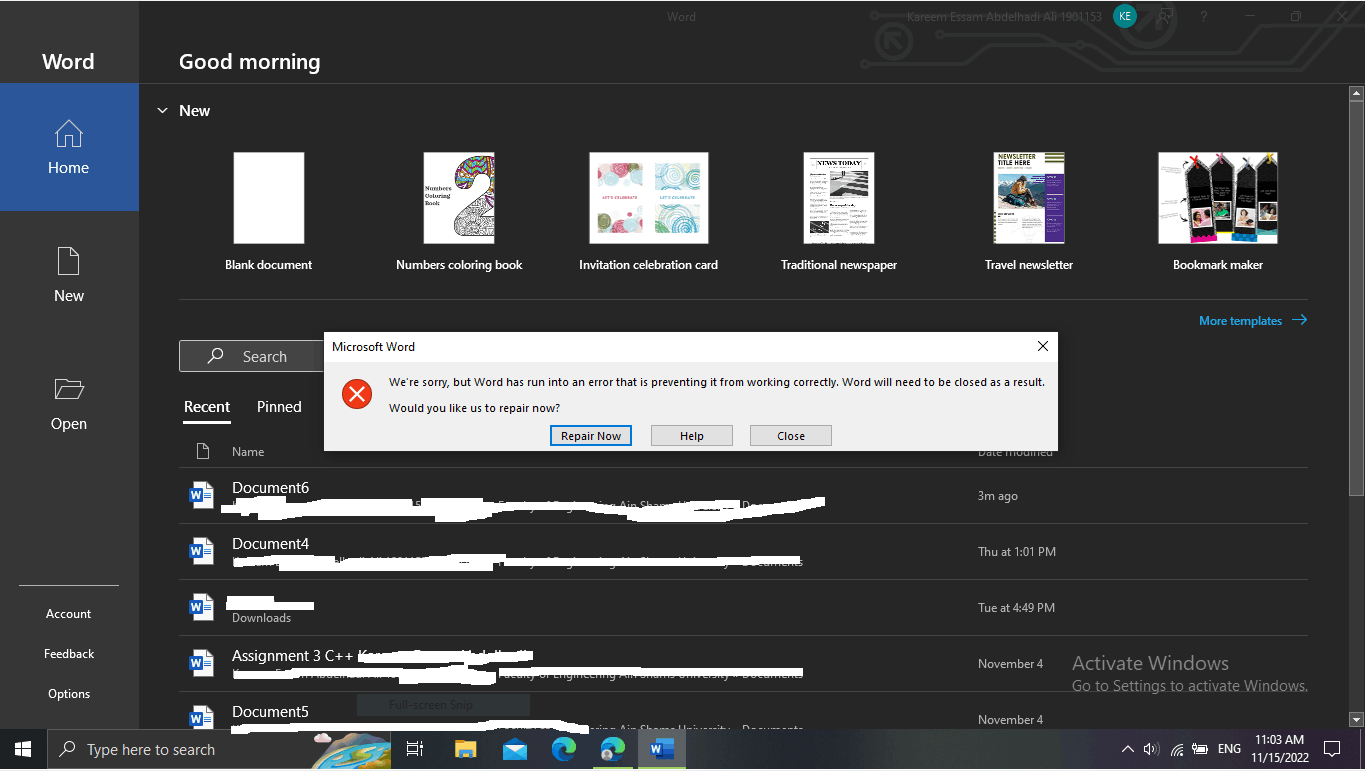Viewport: 1366px width, 771px height.
Task: Choose the Traditional newspaper template
Action: 839,211
